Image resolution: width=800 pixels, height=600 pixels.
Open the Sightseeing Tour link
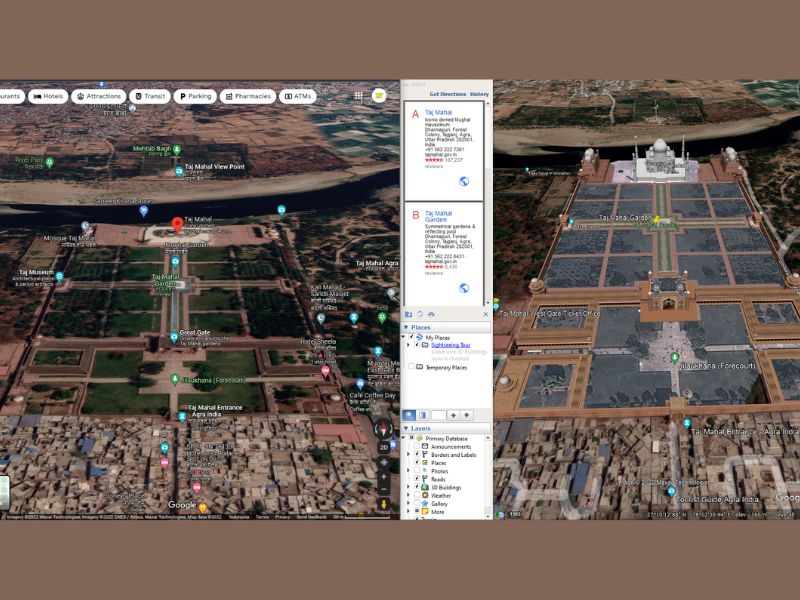[451, 345]
